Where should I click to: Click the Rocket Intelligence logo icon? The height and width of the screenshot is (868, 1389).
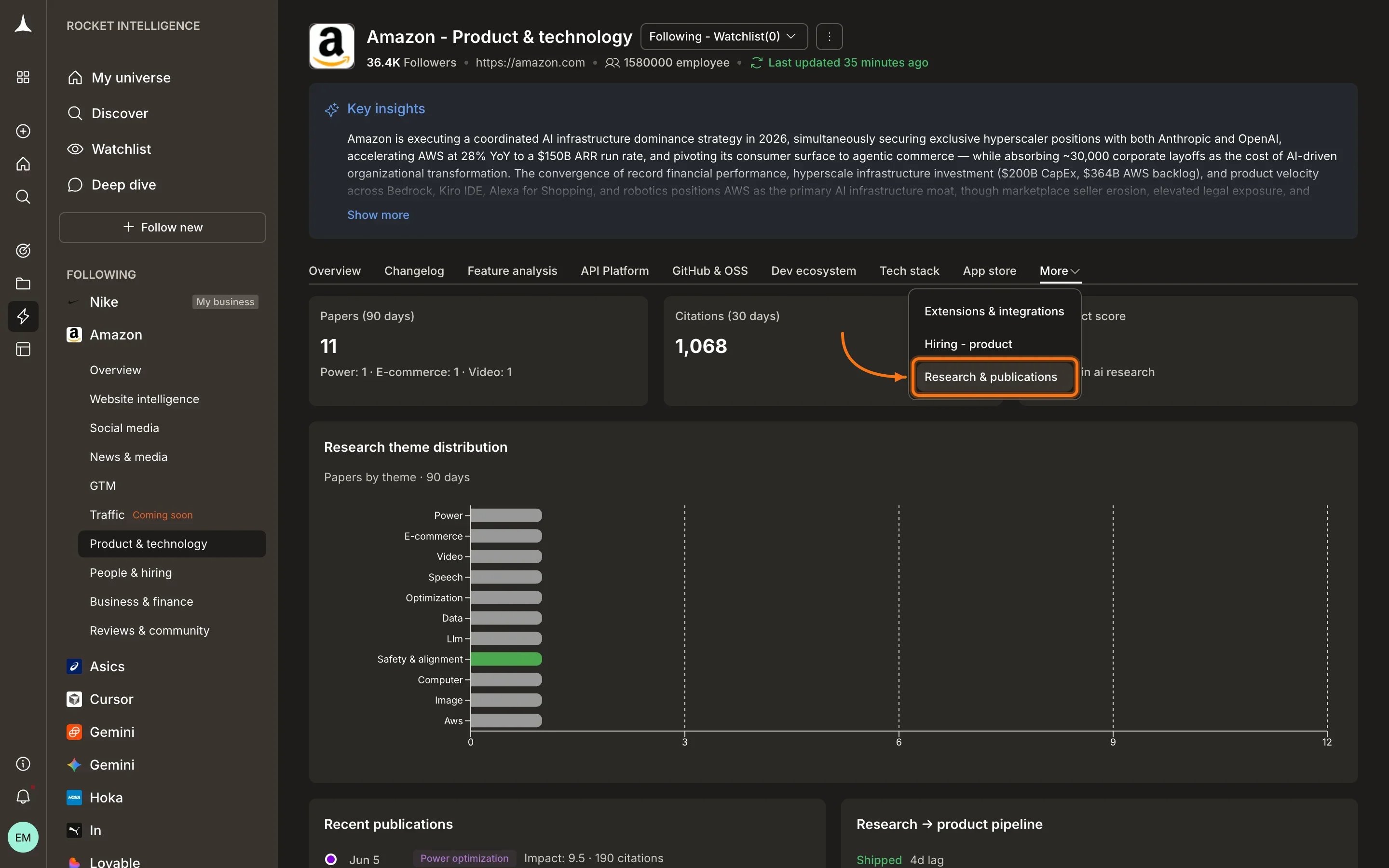coord(23,24)
